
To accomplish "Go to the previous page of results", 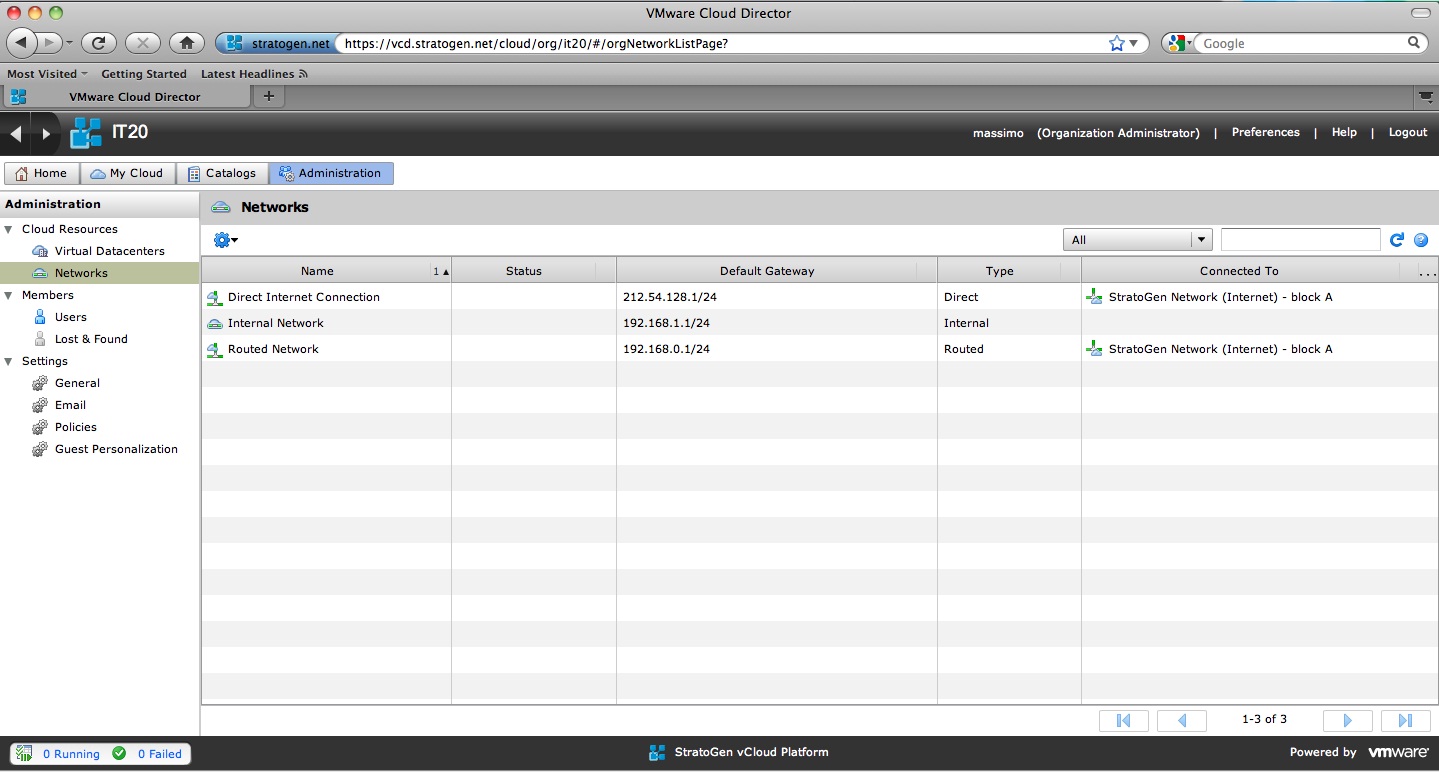I will tap(1182, 720).
